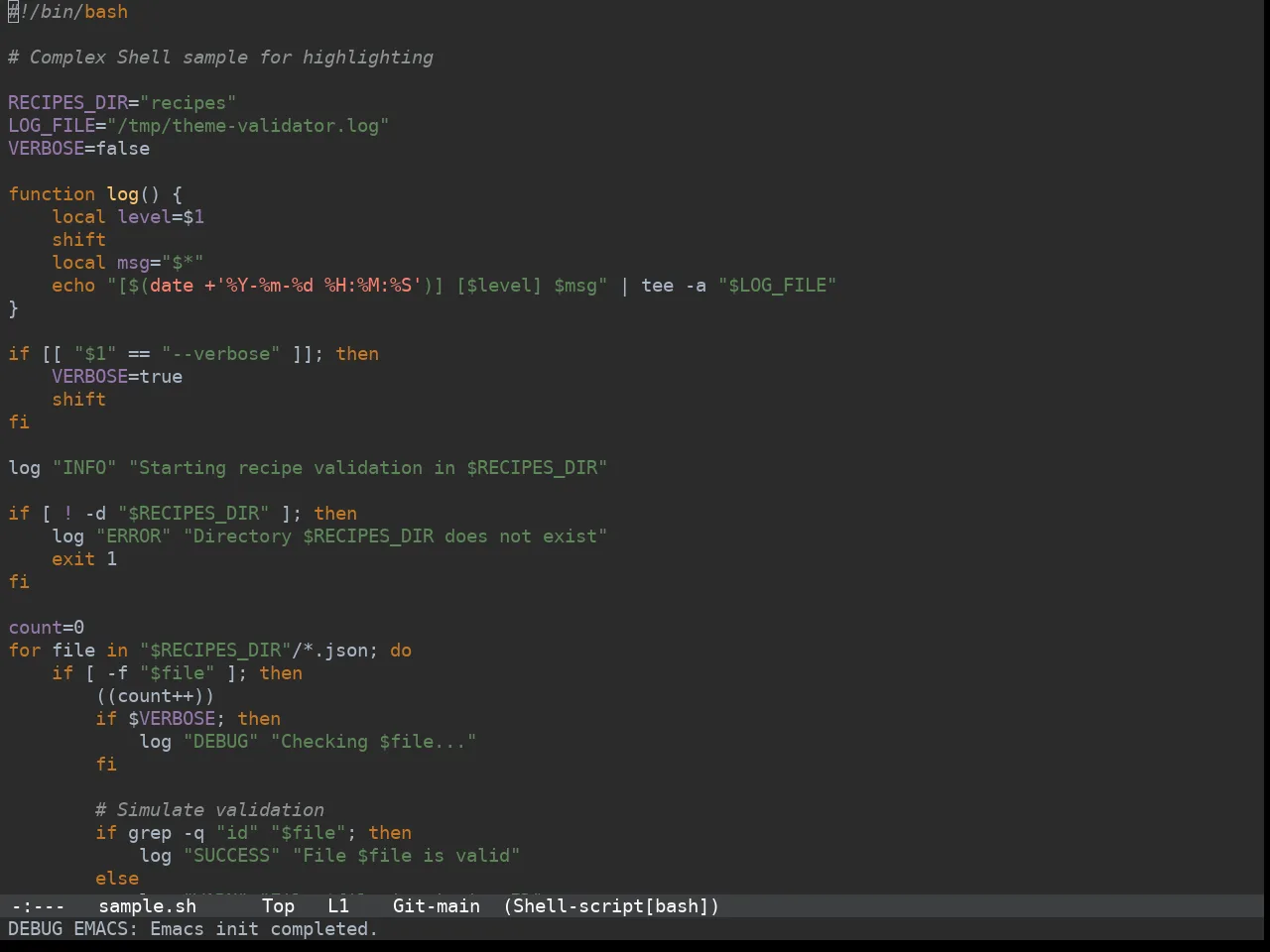Click the 'if $VERBOSE; then' line
1270x952 pixels.
(x=189, y=719)
